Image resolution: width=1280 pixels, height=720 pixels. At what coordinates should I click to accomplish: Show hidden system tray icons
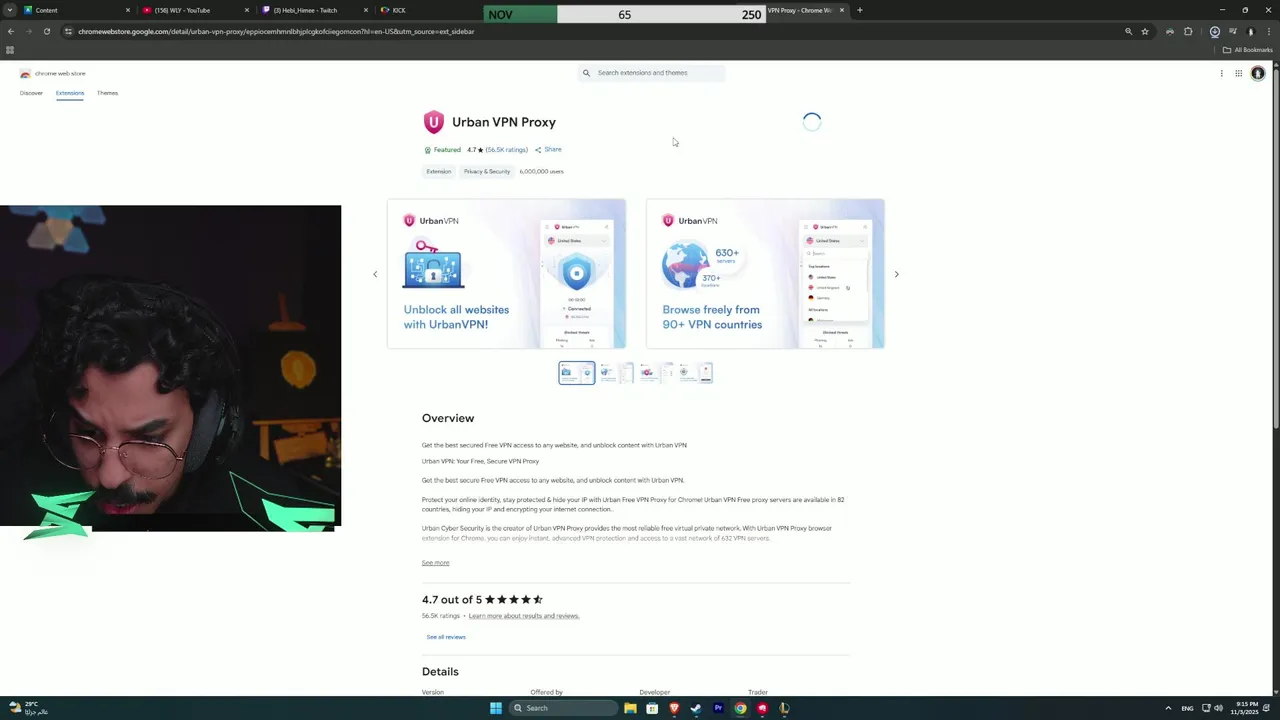(x=1168, y=708)
